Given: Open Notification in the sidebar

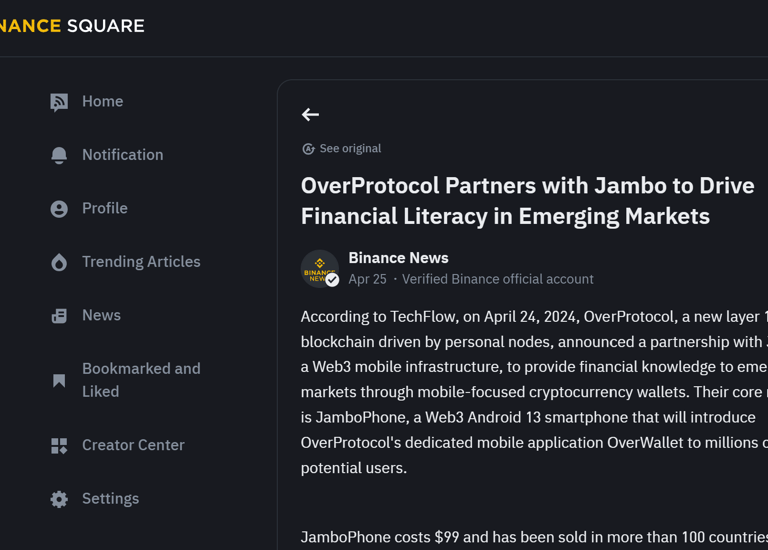Looking at the screenshot, I should tap(122, 155).
